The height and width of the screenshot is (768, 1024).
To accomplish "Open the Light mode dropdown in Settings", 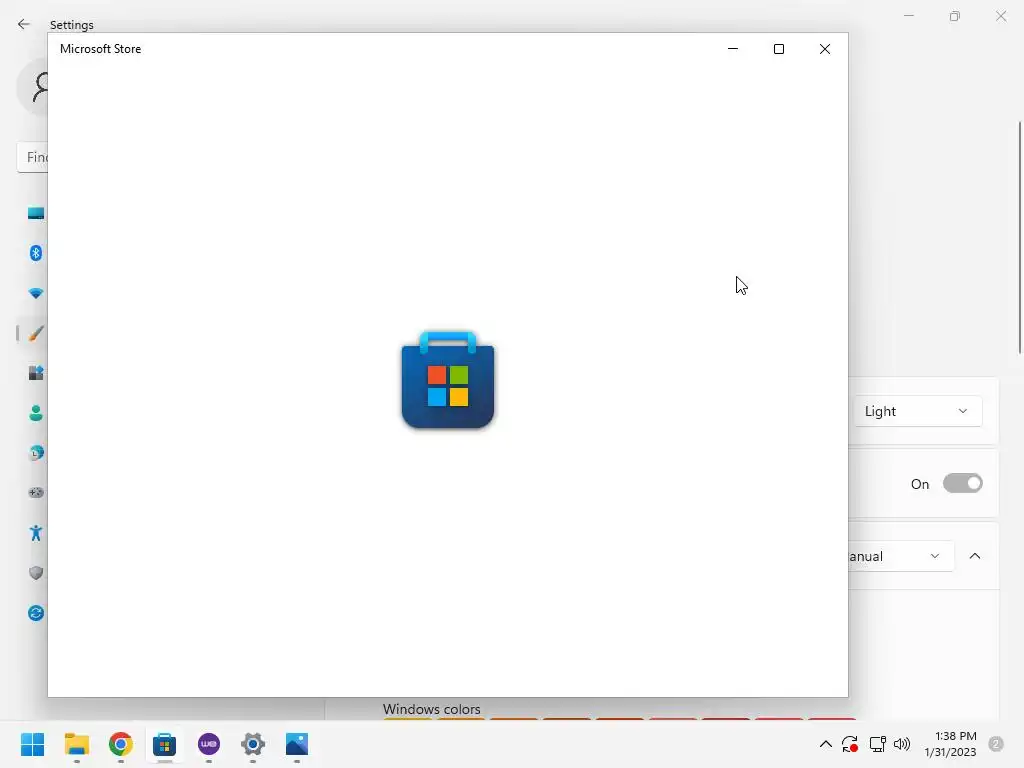I will pos(917,411).
